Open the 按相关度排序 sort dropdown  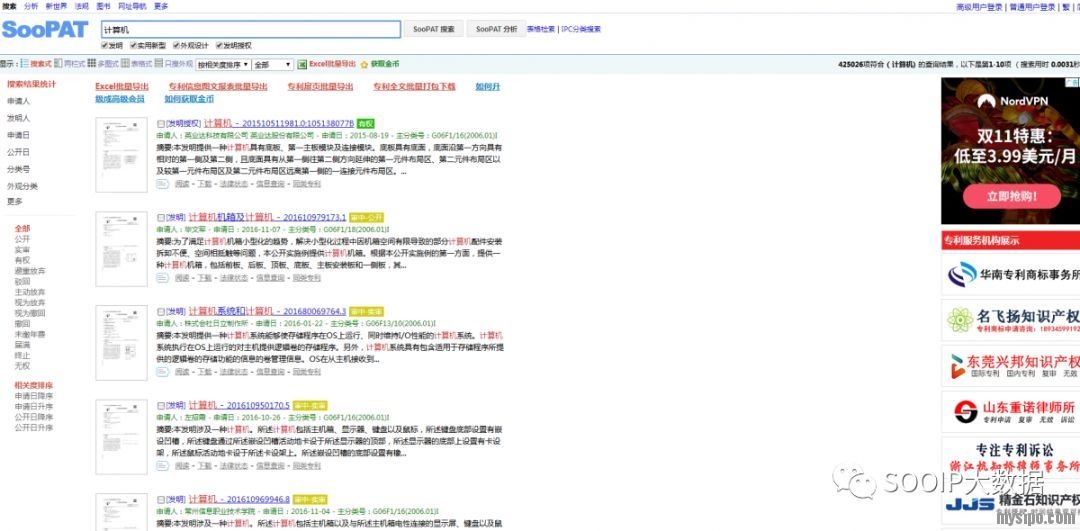tap(221, 64)
